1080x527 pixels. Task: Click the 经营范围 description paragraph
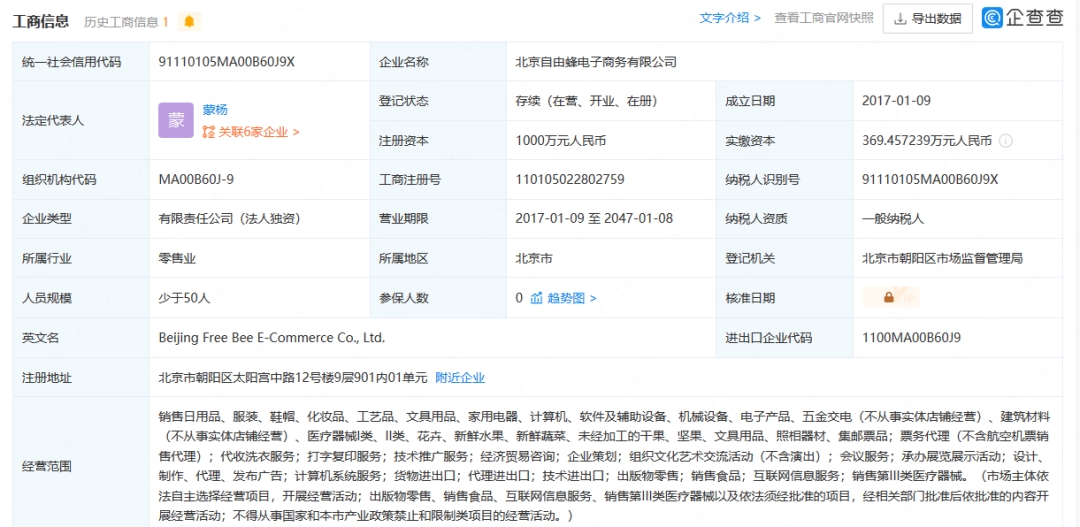click(x=605, y=466)
